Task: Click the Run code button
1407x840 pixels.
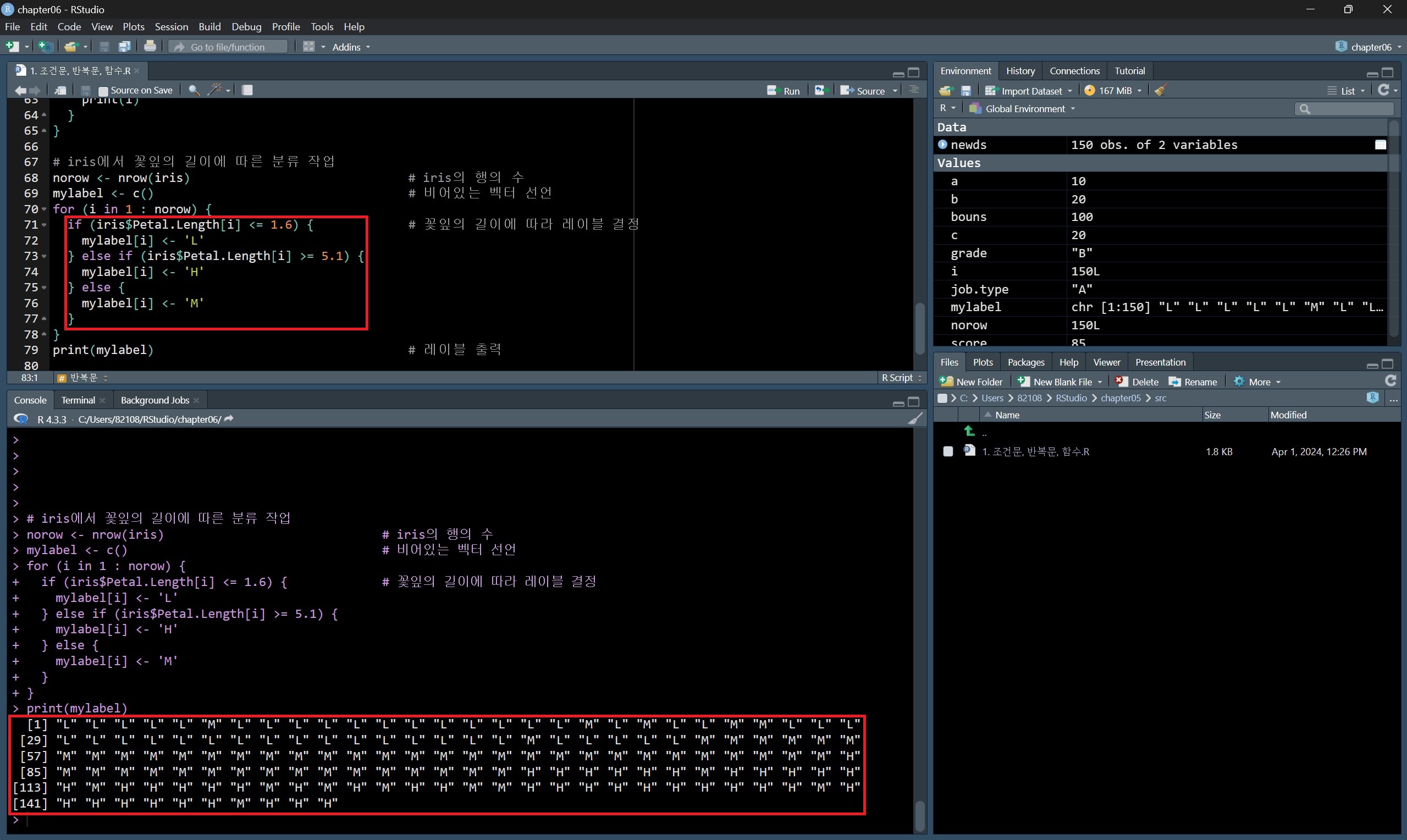Action: (x=783, y=91)
